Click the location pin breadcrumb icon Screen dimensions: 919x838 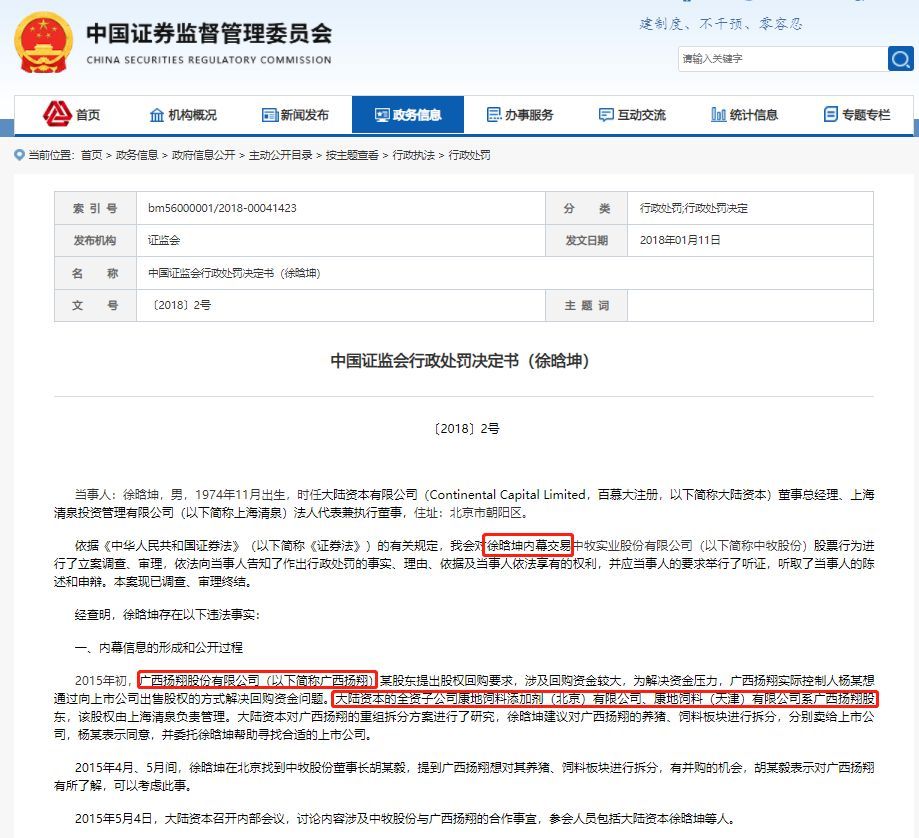point(19,155)
